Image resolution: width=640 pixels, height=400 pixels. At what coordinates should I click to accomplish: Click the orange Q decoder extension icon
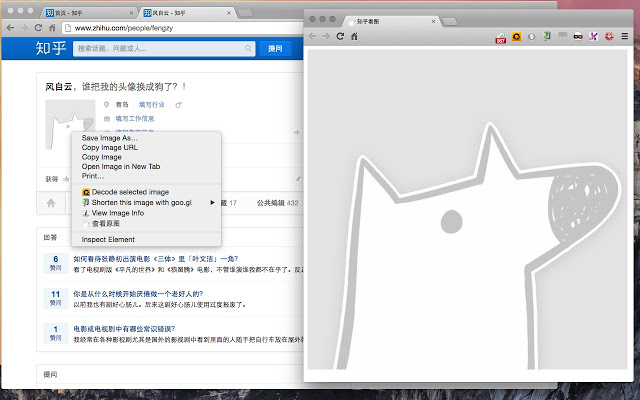pos(516,36)
